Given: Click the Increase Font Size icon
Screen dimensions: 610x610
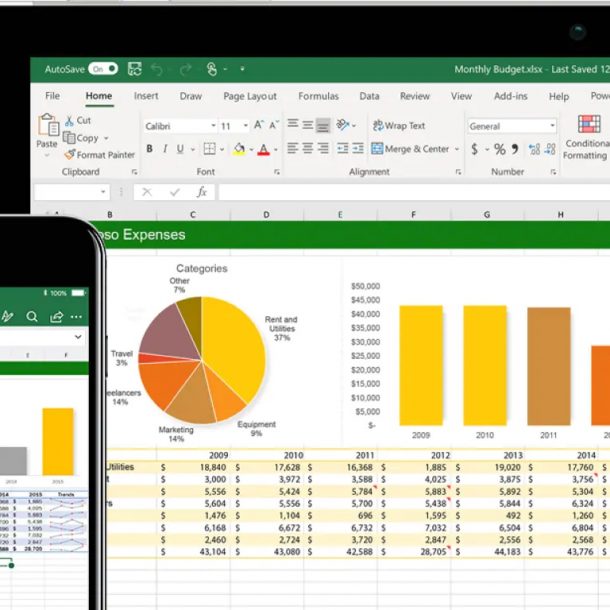Looking at the screenshot, I should click(x=259, y=125).
